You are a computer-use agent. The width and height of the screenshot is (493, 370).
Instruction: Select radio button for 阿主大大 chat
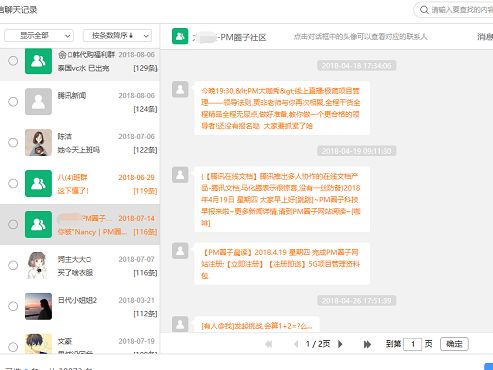point(13,265)
